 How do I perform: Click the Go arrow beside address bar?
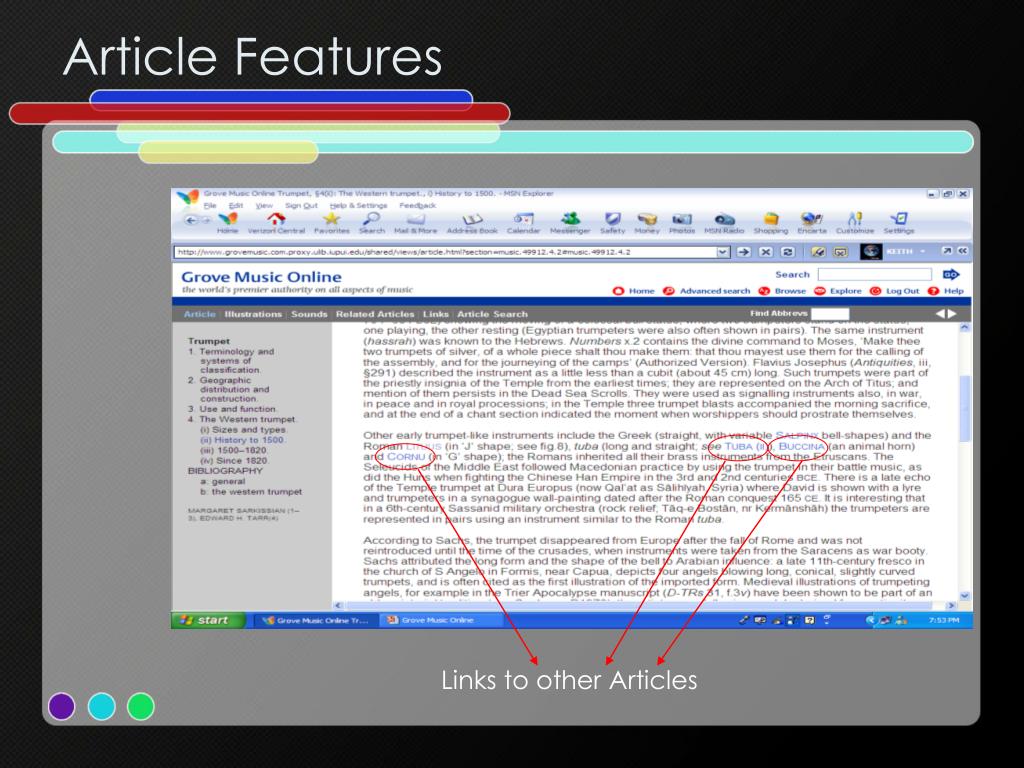coord(744,251)
